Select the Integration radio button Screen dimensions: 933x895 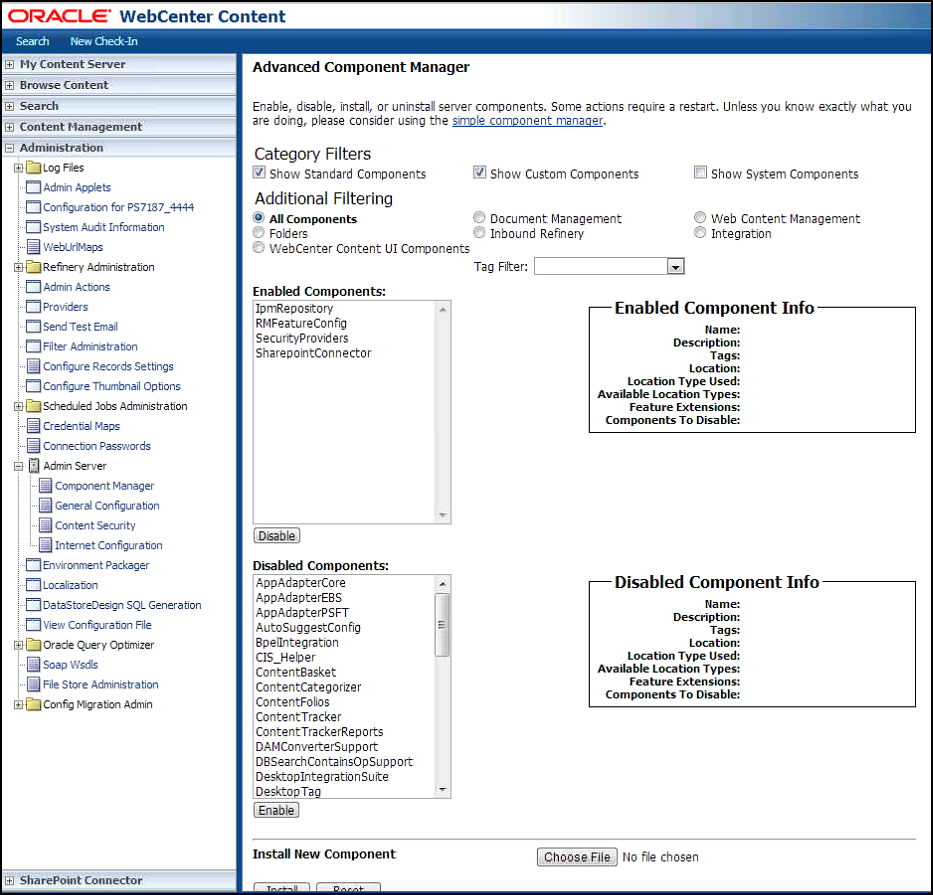700,233
